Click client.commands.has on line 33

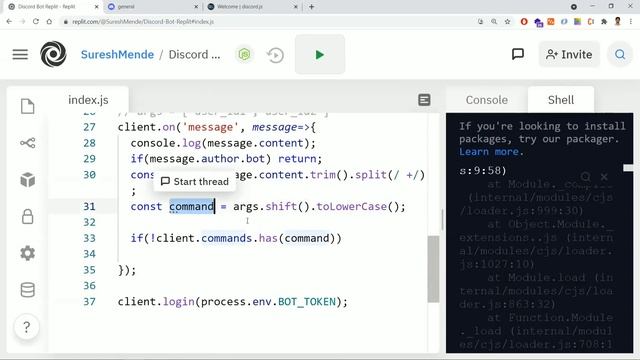coord(217,238)
